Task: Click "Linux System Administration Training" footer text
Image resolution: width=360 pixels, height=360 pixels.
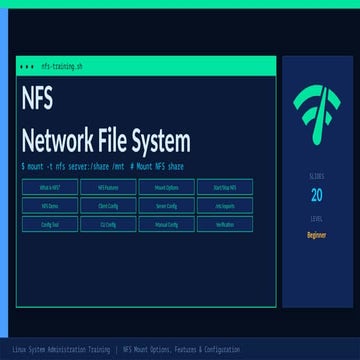Action: pyautogui.click(x=61, y=349)
